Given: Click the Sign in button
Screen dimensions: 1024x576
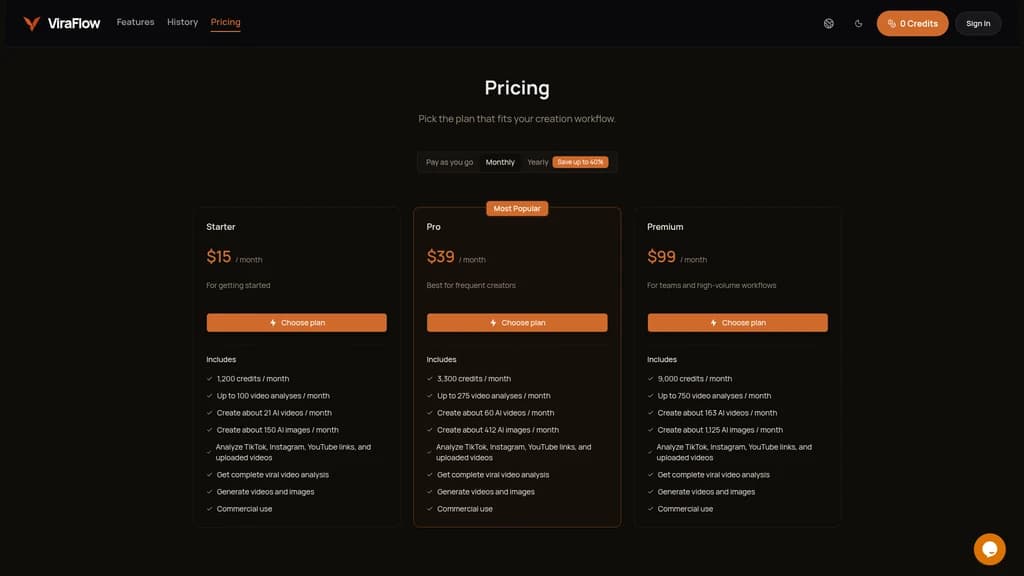Looking at the screenshot, I should (978, 24).
